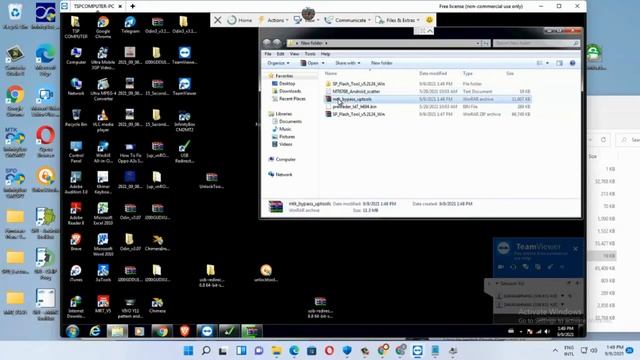The image size is (640, 360).
Task: Sort the file list by the Name column
Action: pos(331,73)
